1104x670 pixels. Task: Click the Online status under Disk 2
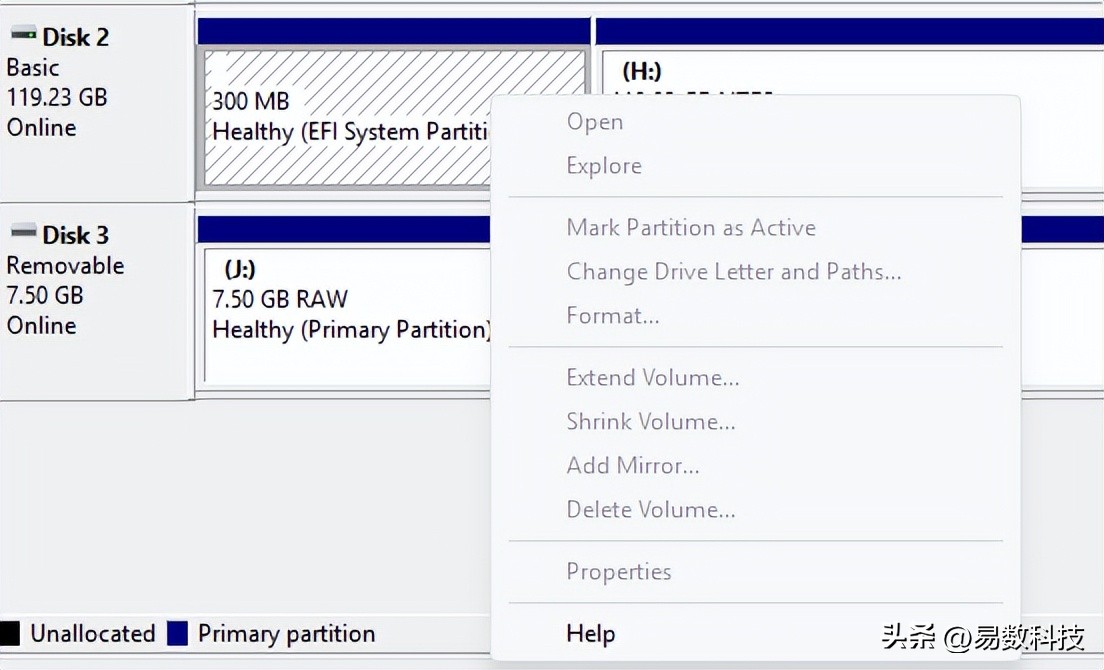click(x=42, y=127)
